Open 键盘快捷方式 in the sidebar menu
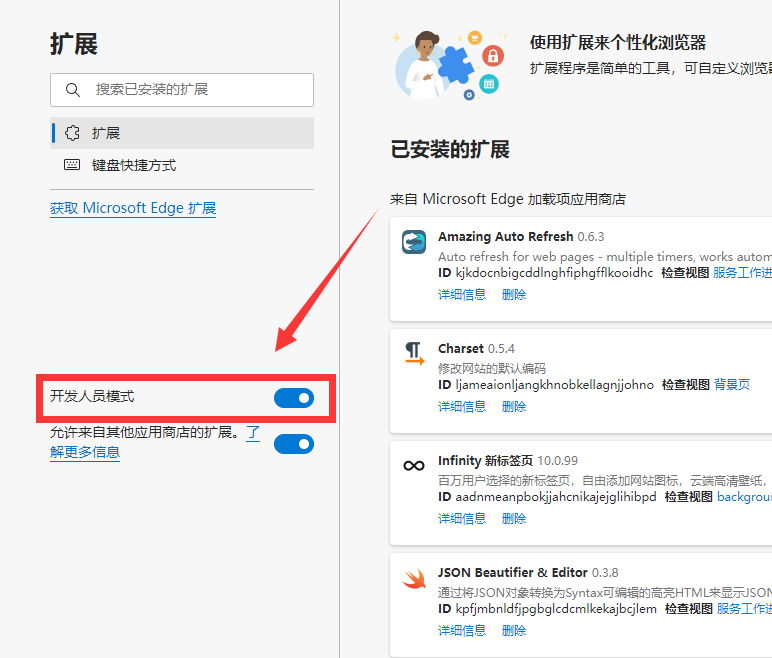This screenshot has width=772, height=658. [182, 165]
